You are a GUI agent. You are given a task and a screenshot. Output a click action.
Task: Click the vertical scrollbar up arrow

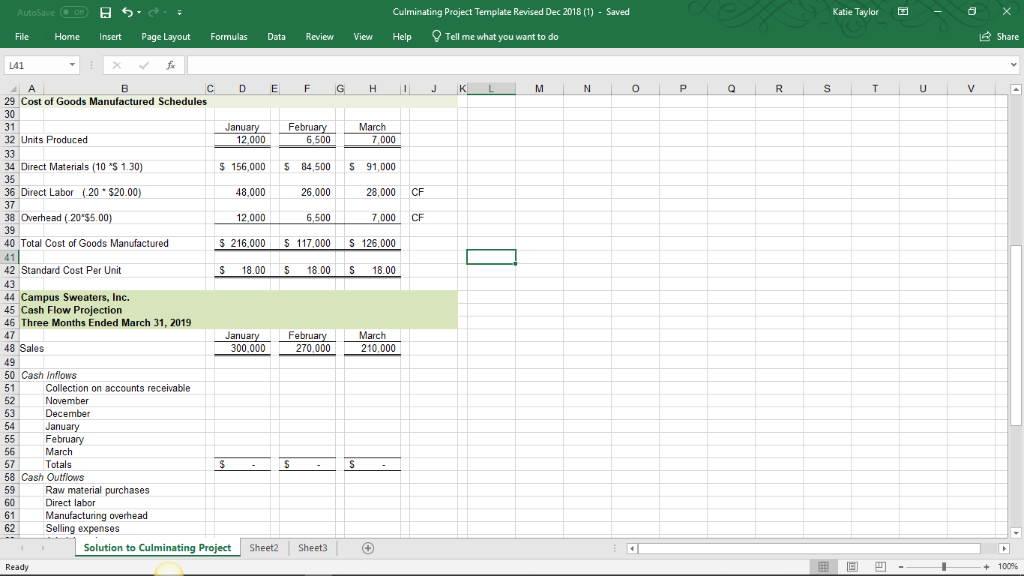pyautogui.click(x=1016, y=89)
